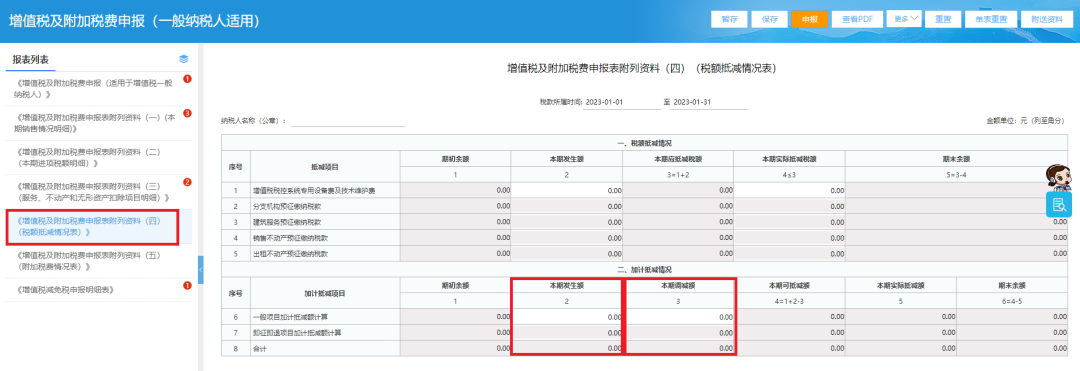The height and width of the screenshot is (371, 1080).
Task: Click row label 出租不动产预征缴纳税款
Action: (291, 253)
